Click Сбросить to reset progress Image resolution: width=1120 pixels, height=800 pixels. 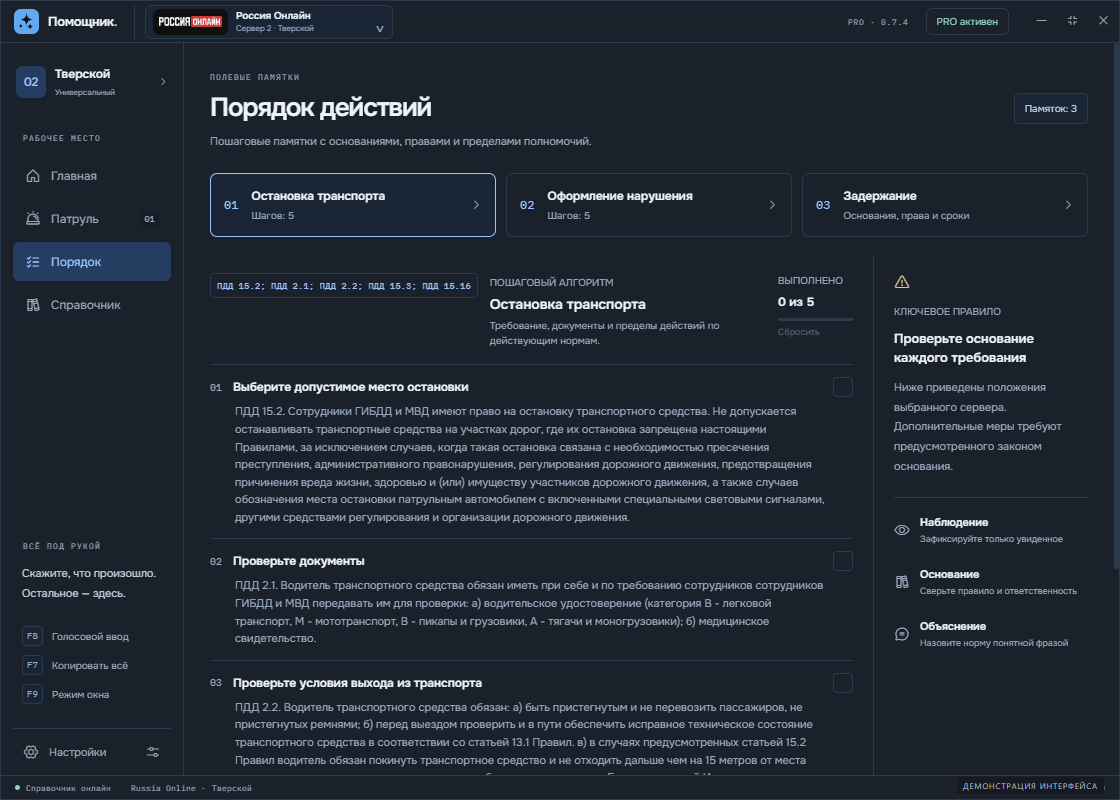799,332
